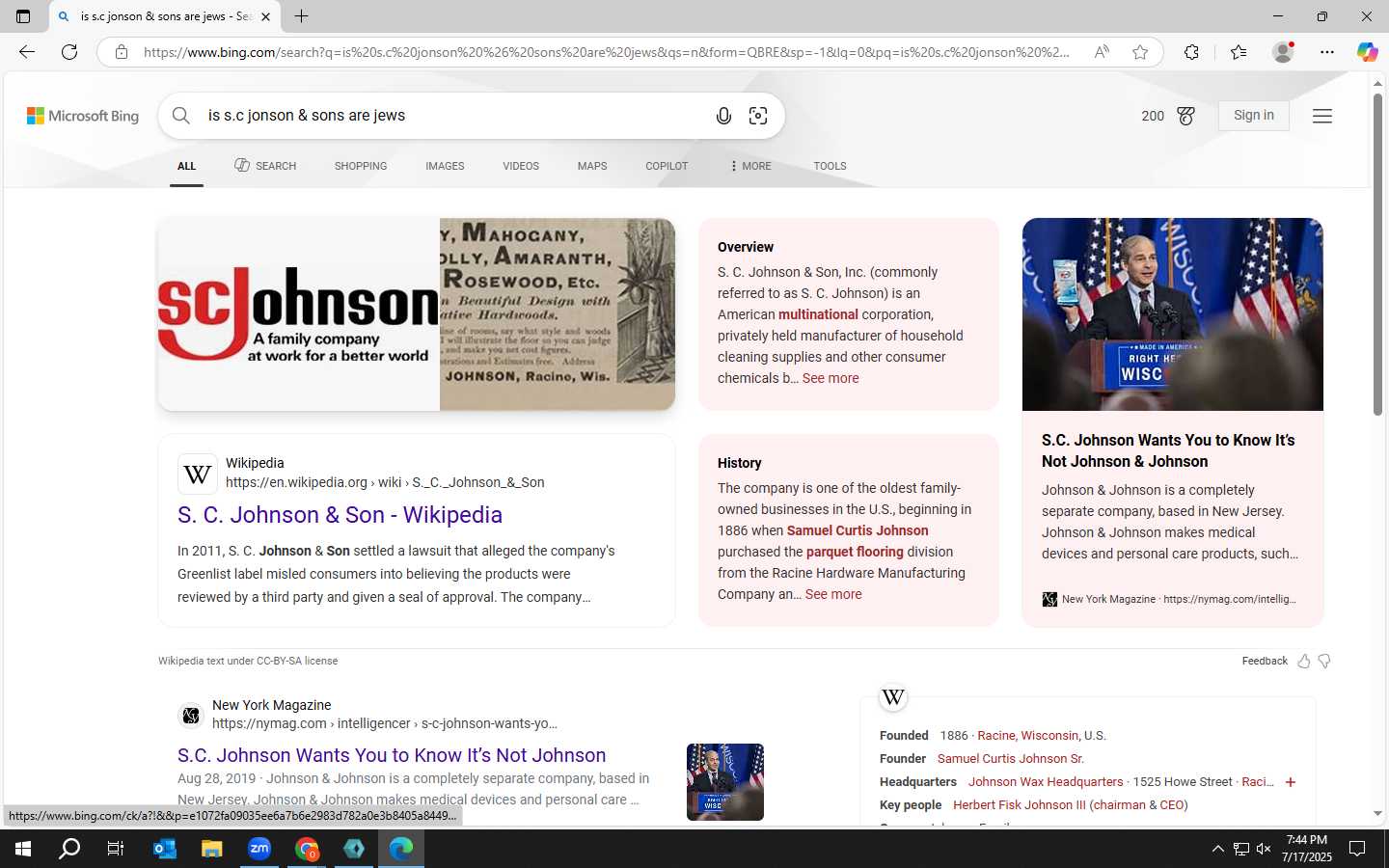Open the browser profile avatar

1283,52
